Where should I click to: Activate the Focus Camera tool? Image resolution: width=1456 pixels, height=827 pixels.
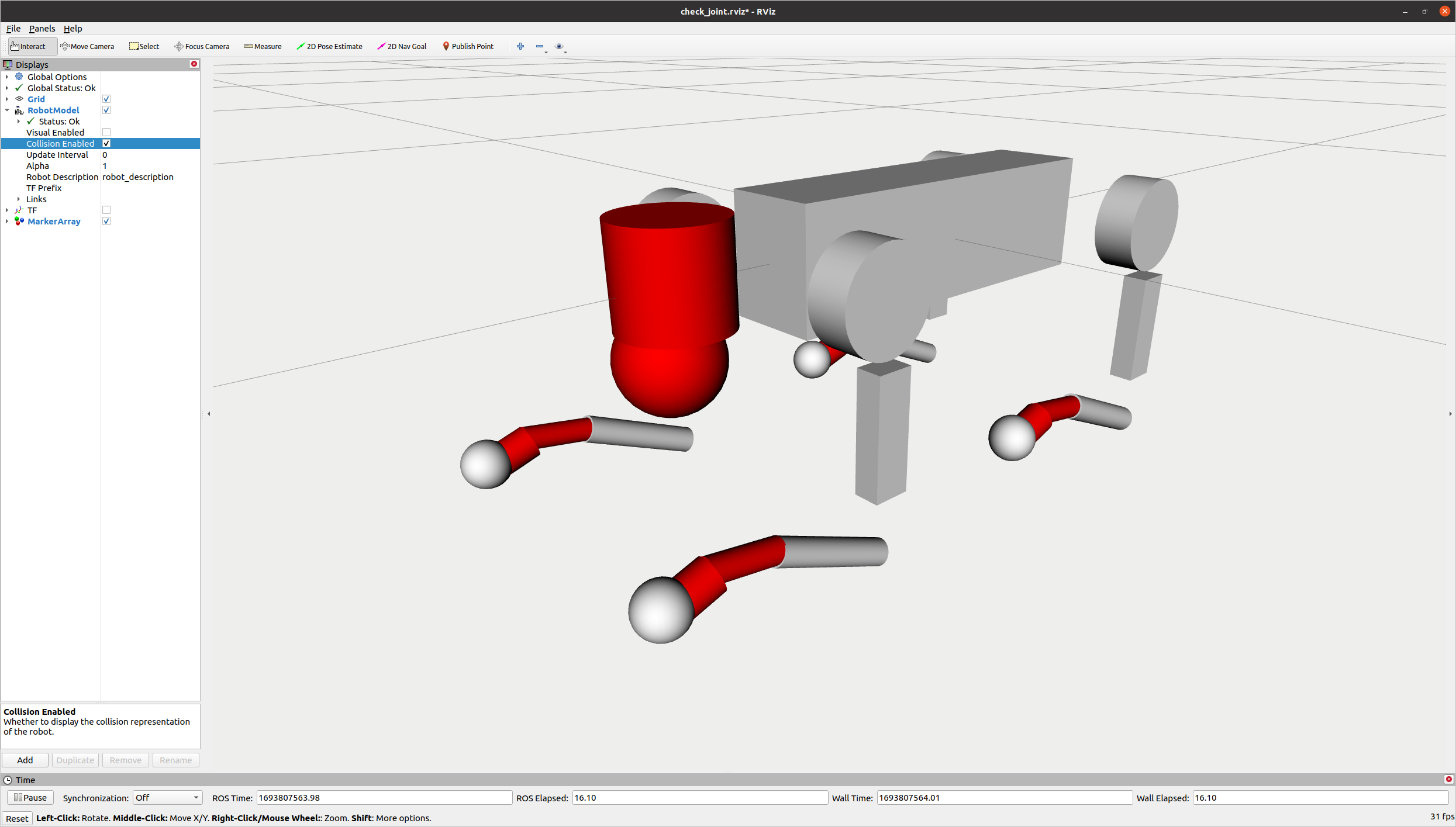202,46
